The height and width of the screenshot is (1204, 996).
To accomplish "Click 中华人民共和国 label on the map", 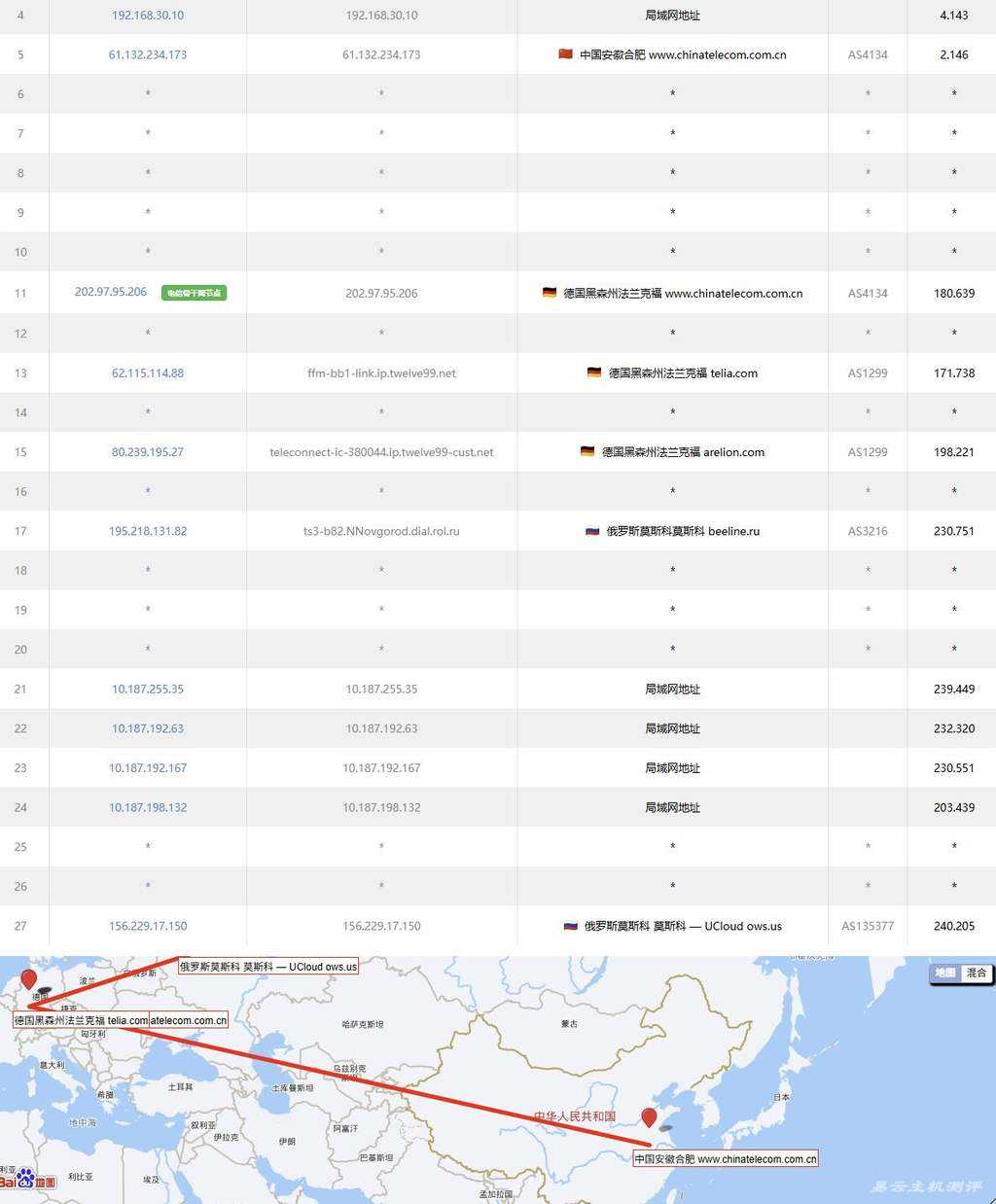I will pyautogui.click(x=575, y=1116).
